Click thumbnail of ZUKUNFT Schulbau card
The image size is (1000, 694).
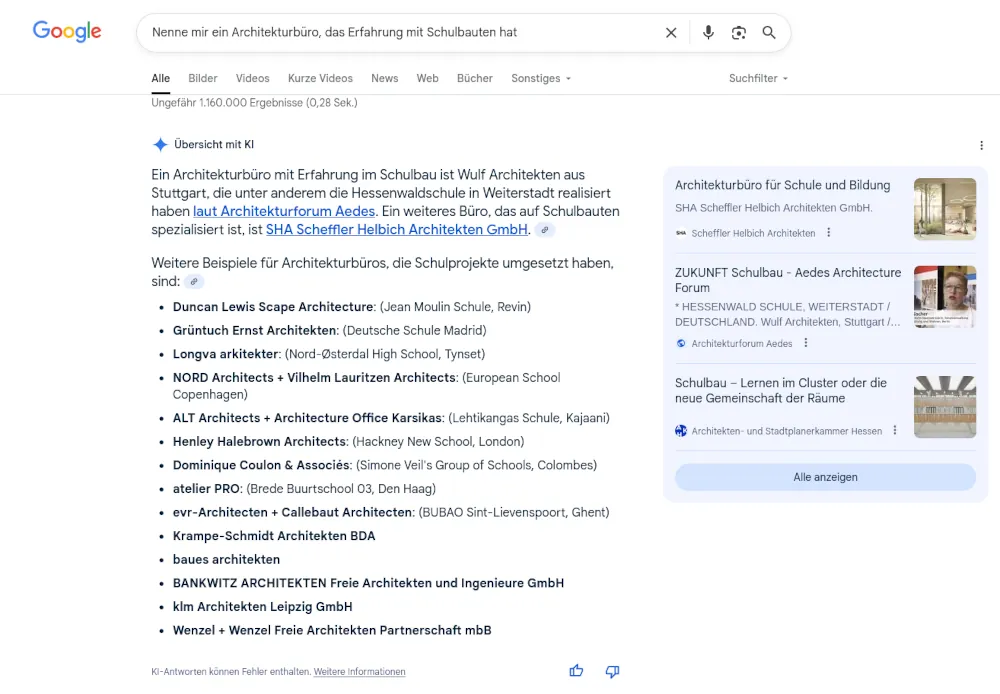tap(945, 297)
